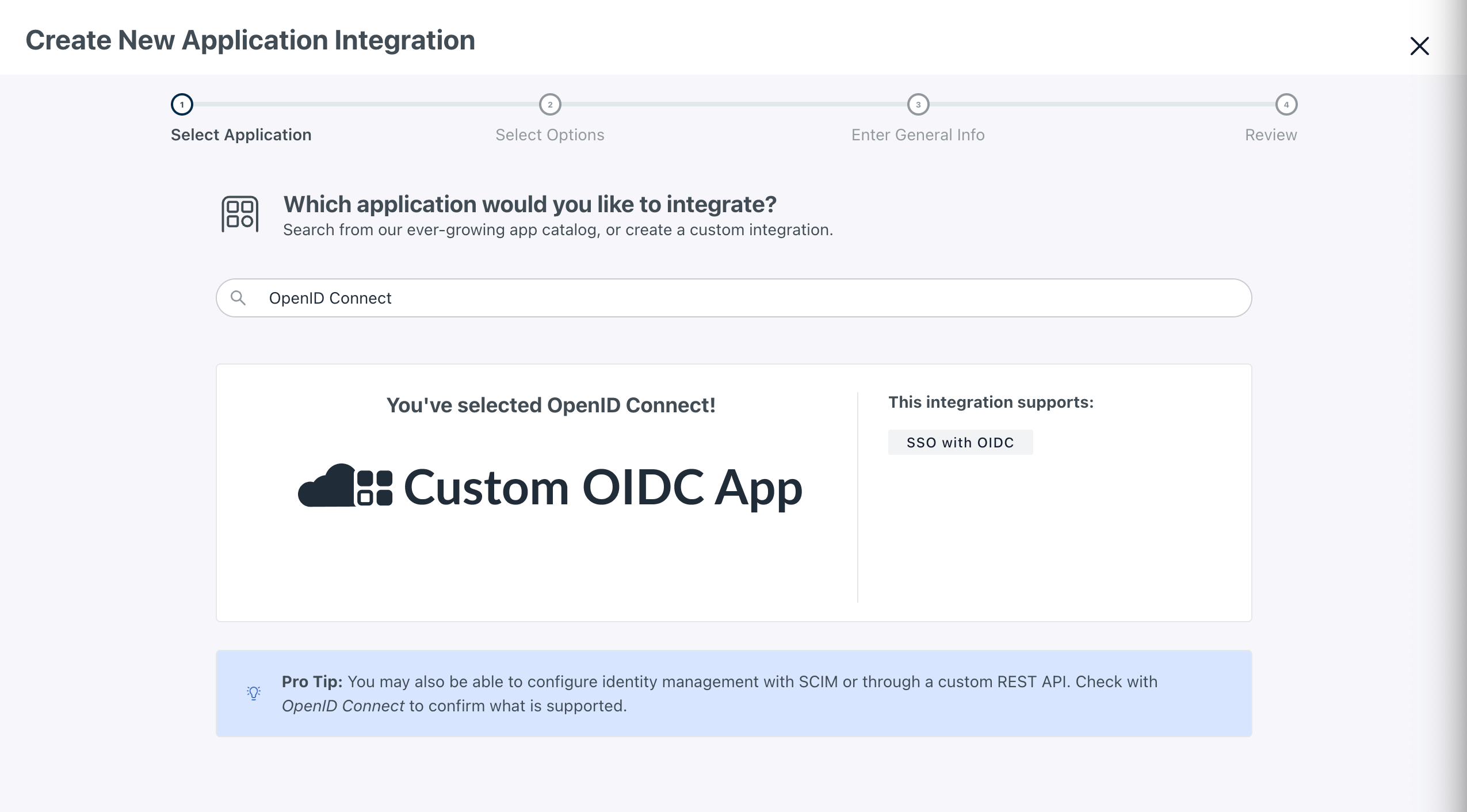Screen dimensions: 1467x812
Task: Select the SSO with OIDC support tag
Action: [960, 442]
